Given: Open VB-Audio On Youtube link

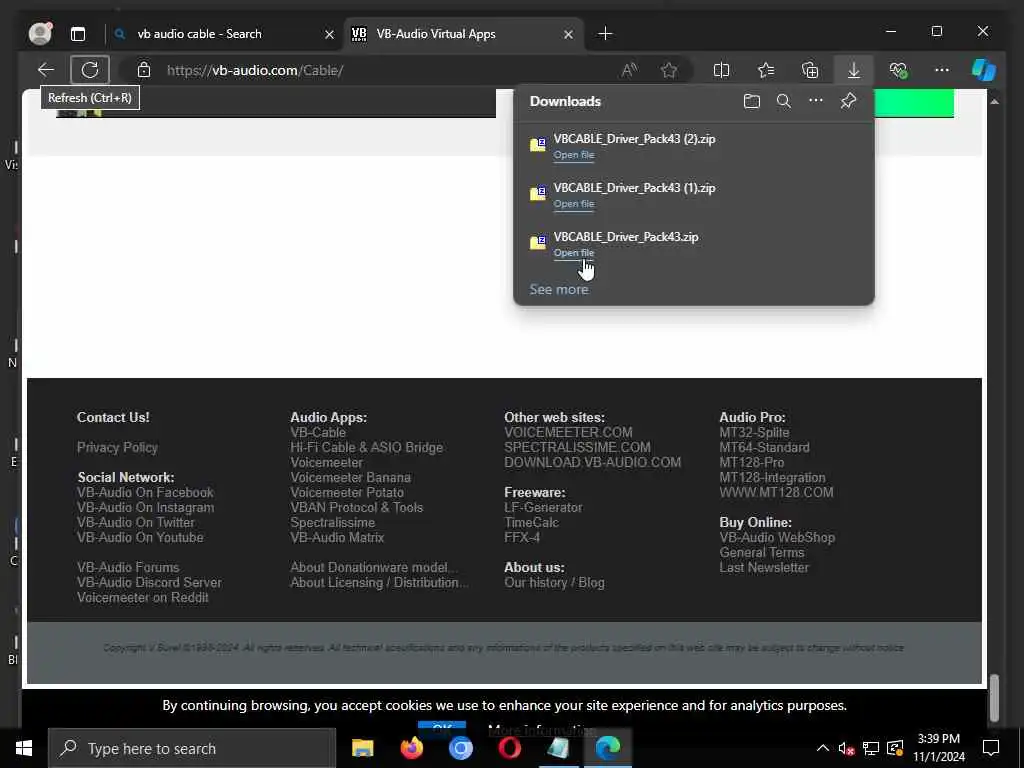Looking at the screenshot, I should [x=140, y=537].
